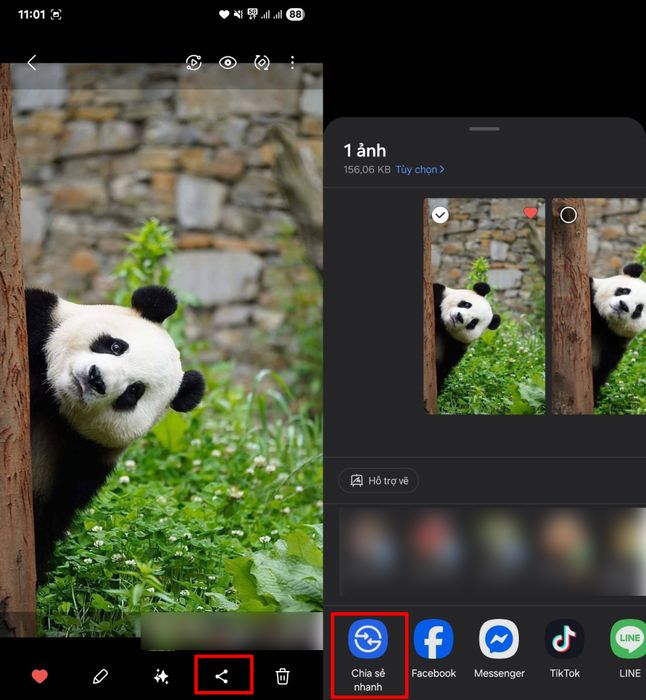Viewport: 646px width, 700px height.
Task: Tap the Hỗ trợ vẽ button
Action: (x=379, y=481)
